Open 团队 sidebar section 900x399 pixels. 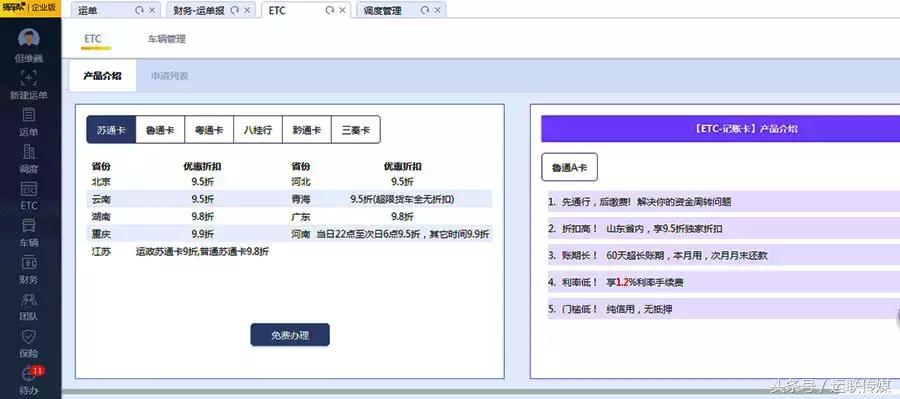pos(29,307)
